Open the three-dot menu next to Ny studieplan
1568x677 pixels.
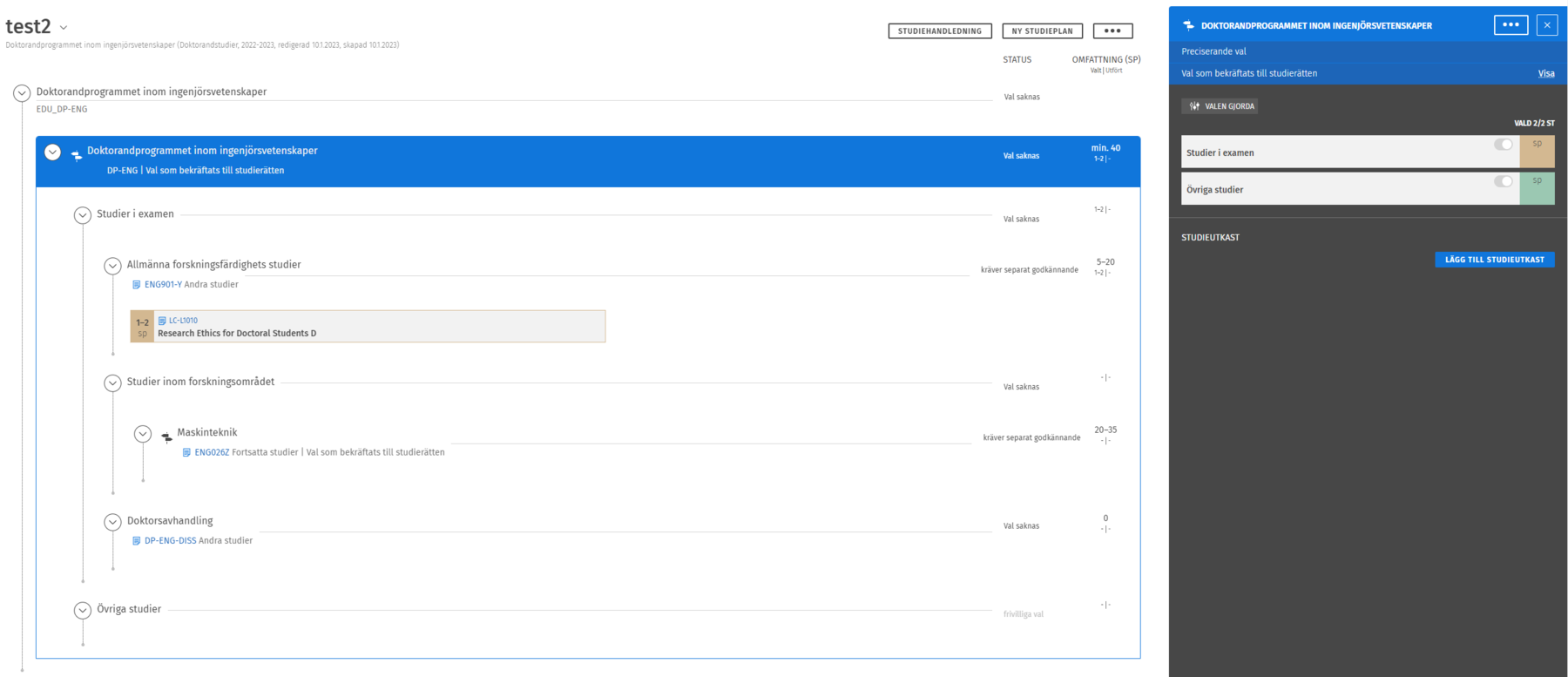click(x=1112, y=30)
